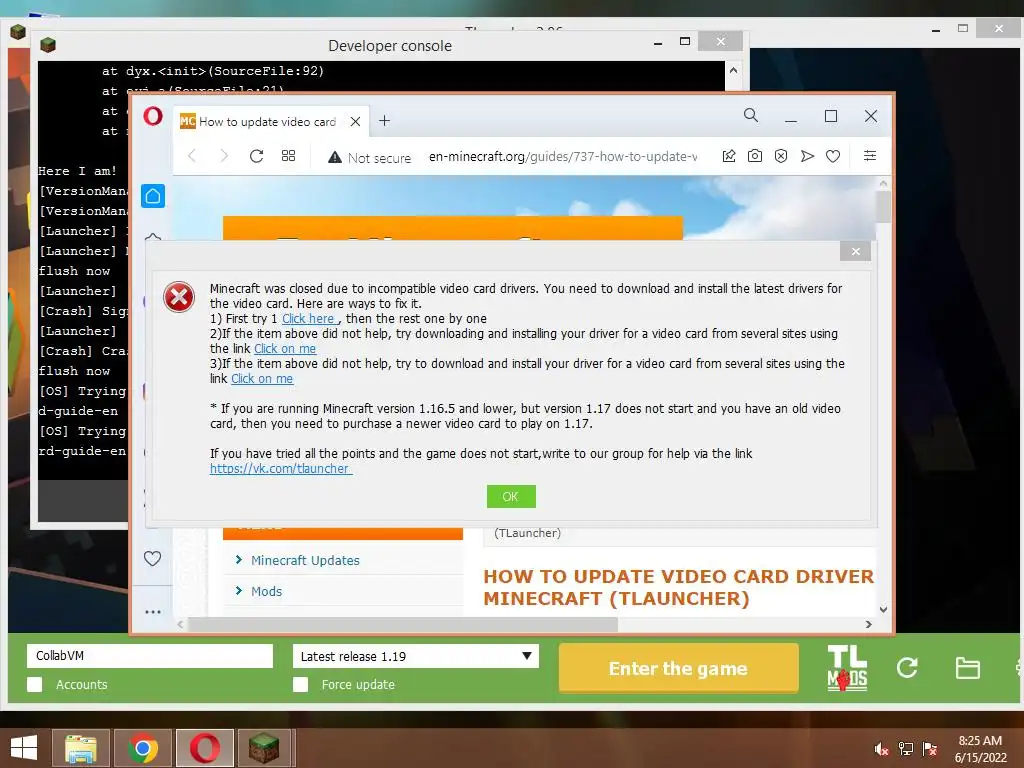Click Opera scroll down arrow
Image resolution: width=1024 pixels, height=768 pixels.
tap(884, 609)
